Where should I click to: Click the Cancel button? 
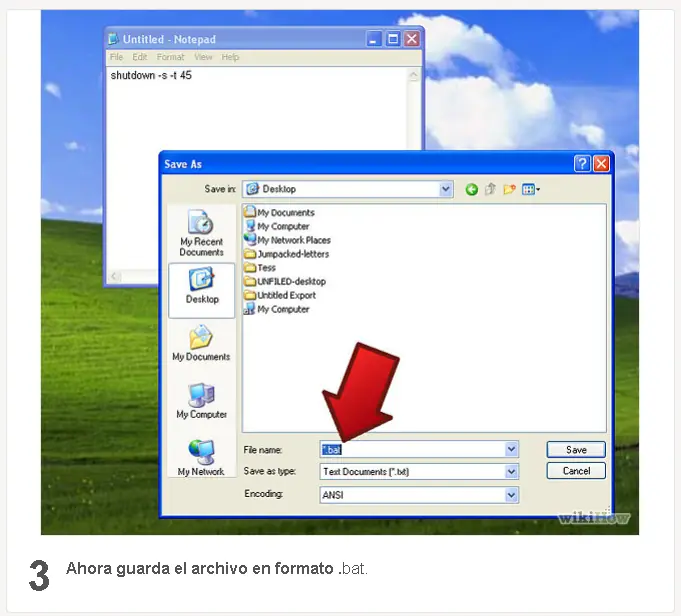[576, 471]
